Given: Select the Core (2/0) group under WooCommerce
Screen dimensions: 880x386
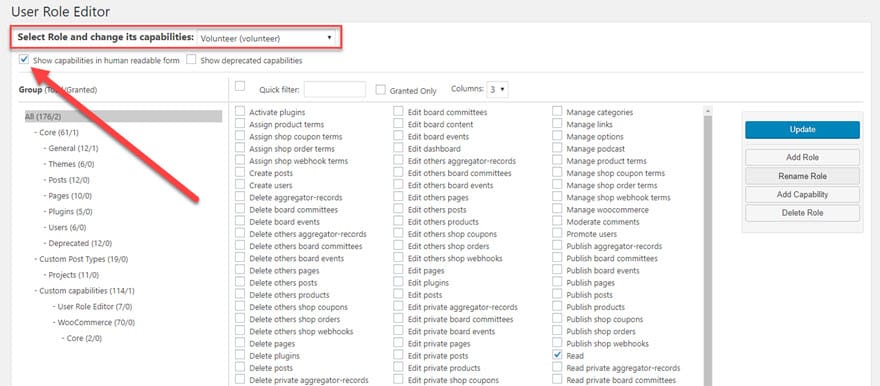Looking at the screenshot, I should tap(84, 338).
